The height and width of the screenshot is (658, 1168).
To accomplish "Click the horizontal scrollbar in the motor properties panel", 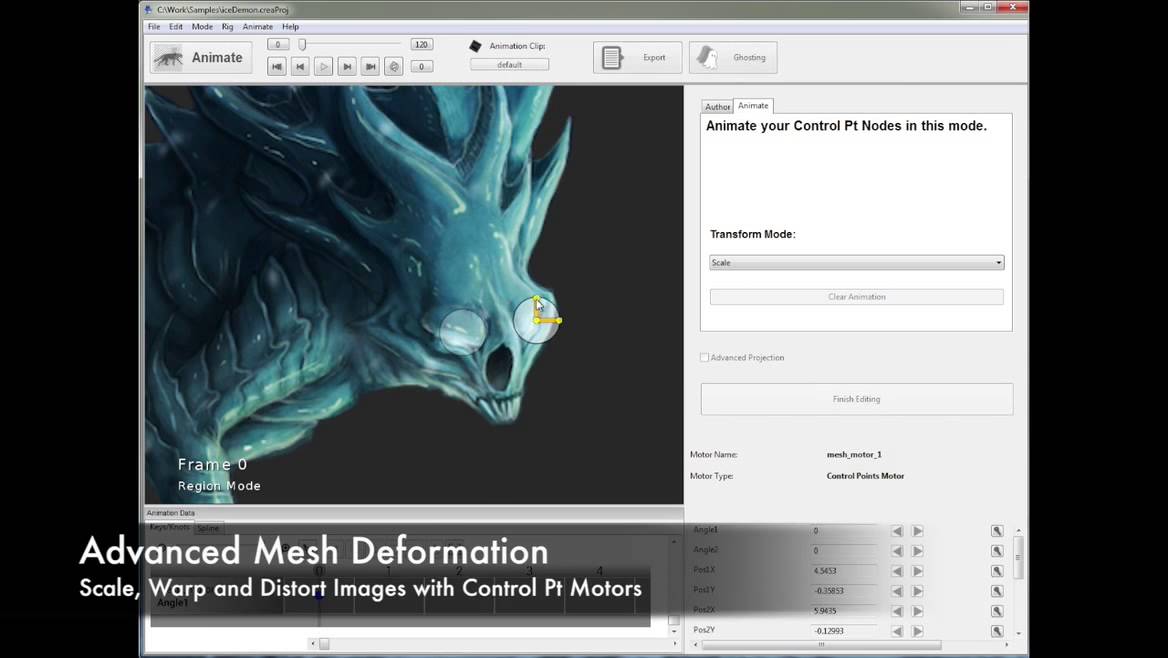I will pos(821,645).
